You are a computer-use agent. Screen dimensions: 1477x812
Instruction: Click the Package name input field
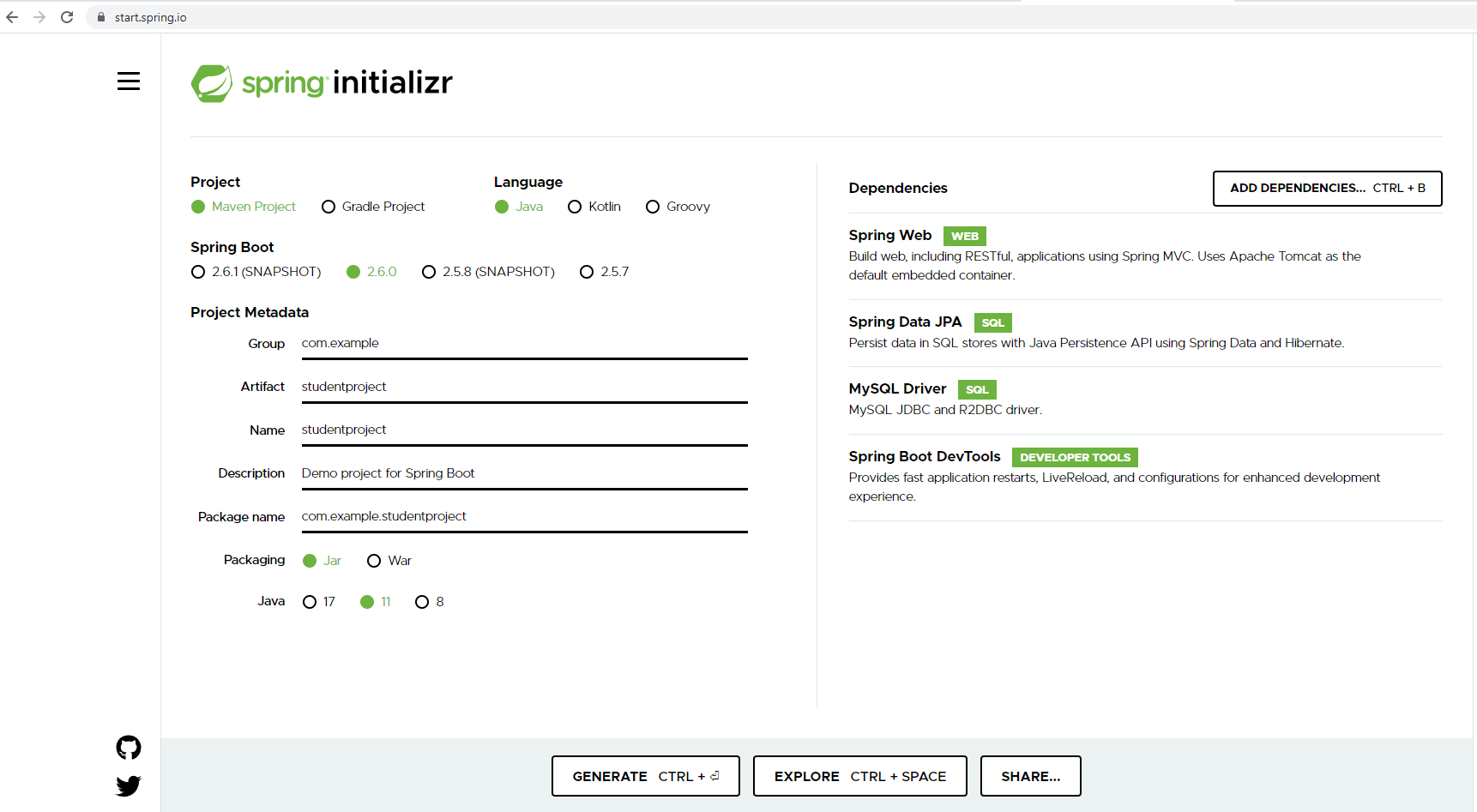point(525,517)
